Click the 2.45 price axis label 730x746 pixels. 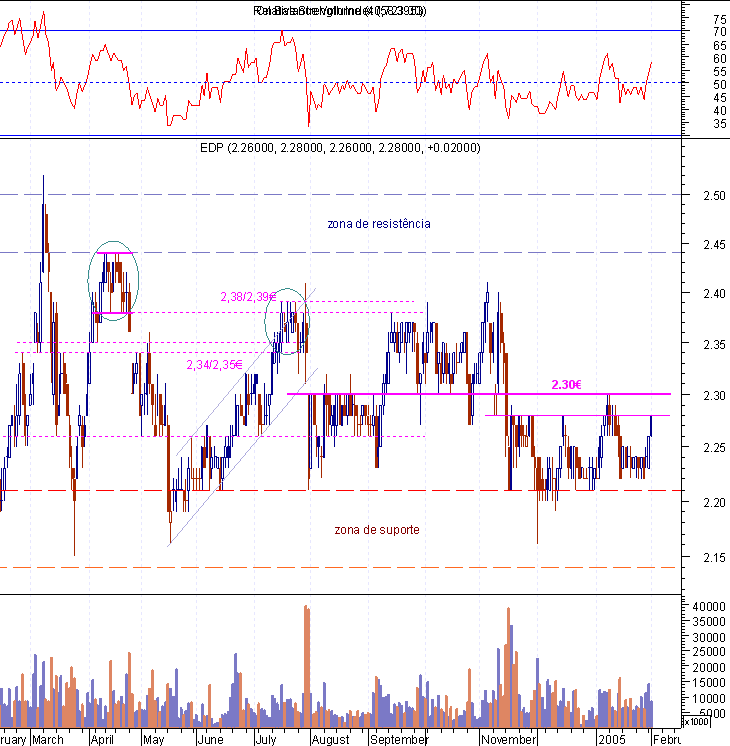714,245
